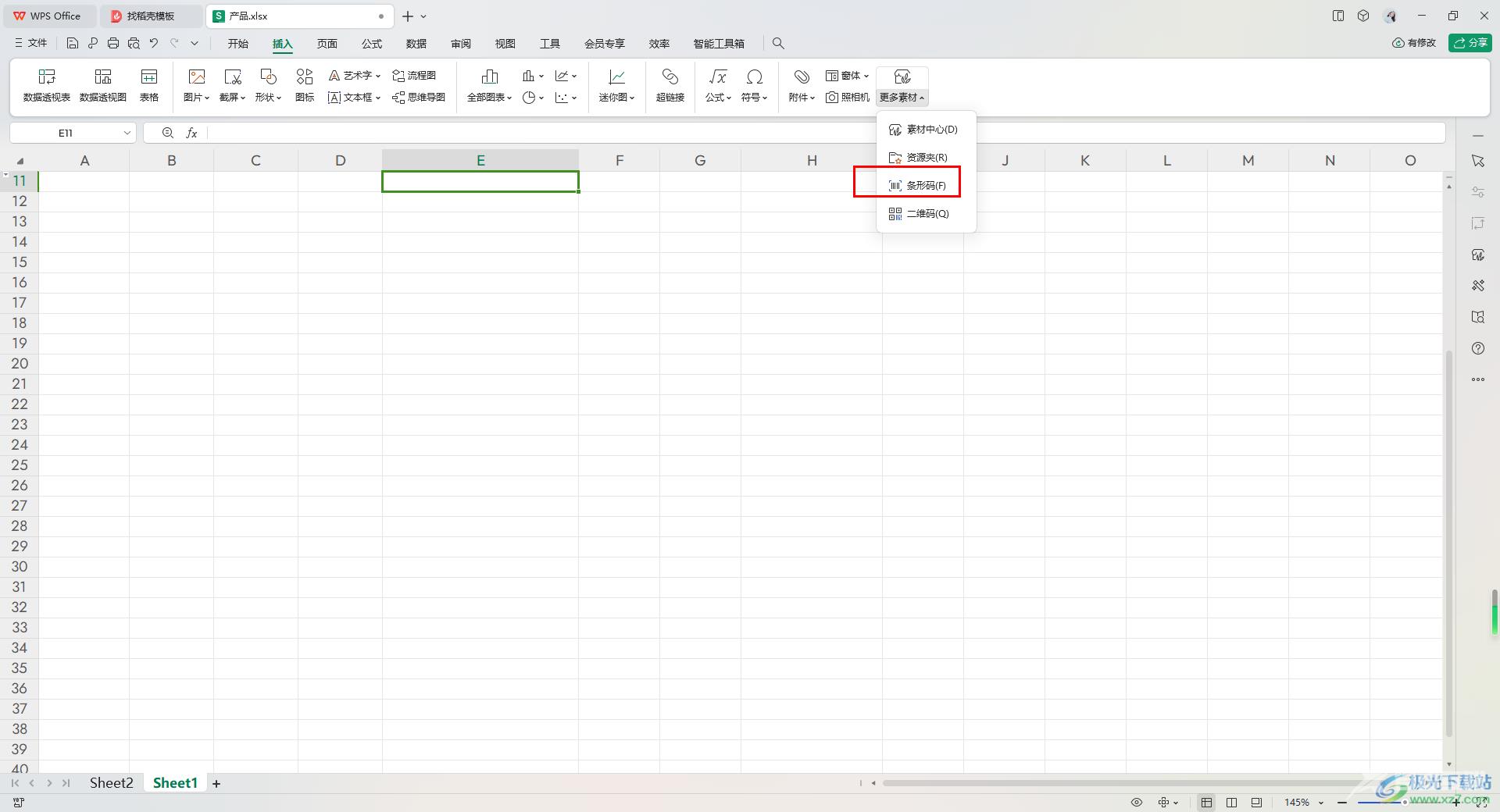The image size is (1500, 812).
Task: Switch to the 数据 Data ribbon tab
Action: [416, 44]
